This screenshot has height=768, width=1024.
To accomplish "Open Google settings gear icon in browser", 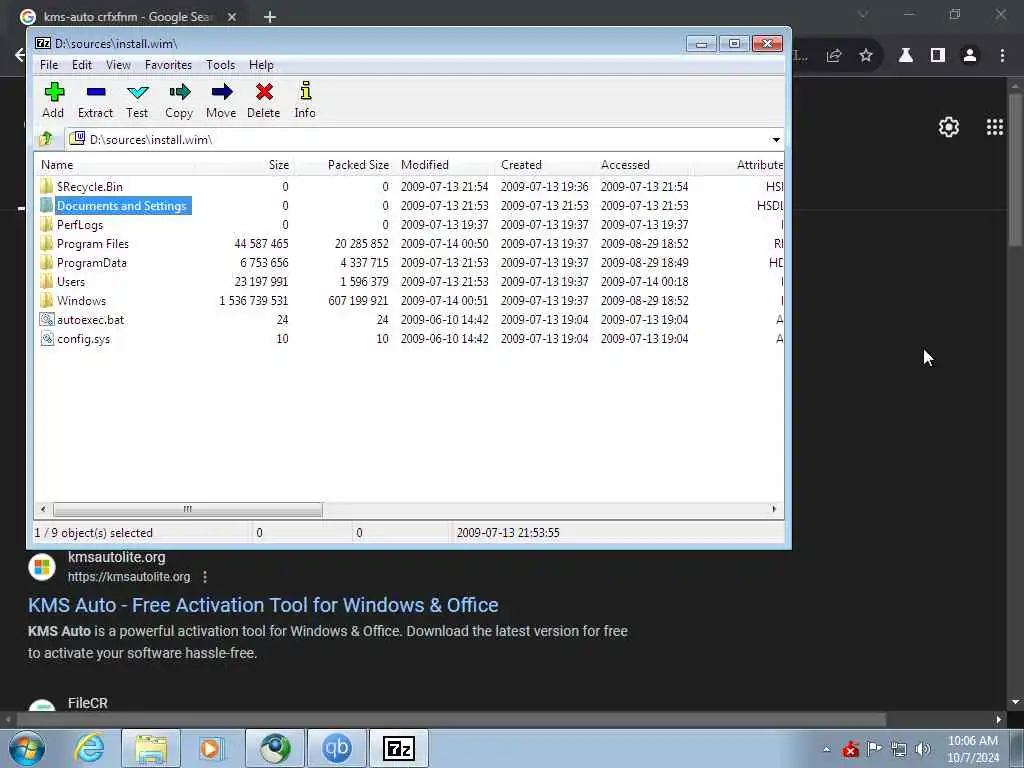I will tap(949, 127).
